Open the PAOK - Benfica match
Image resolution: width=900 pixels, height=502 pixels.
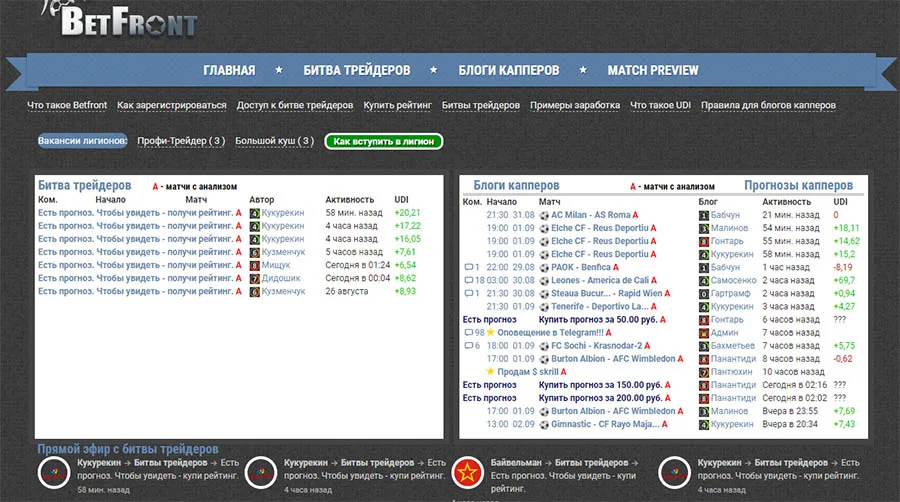[x=581, y=267]
